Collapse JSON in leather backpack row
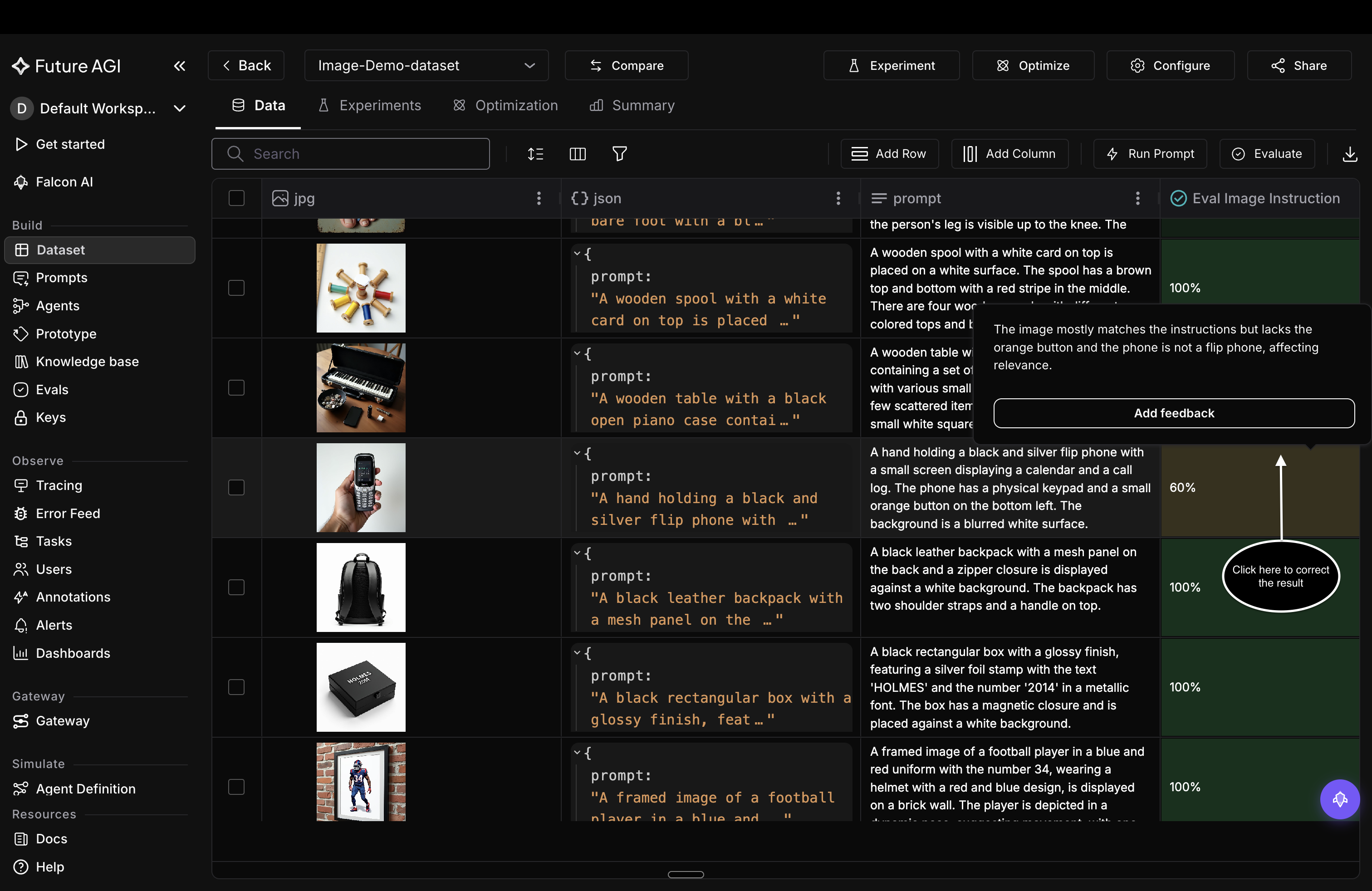Viewport: 1372px width, 891px height. click(577, 553)
